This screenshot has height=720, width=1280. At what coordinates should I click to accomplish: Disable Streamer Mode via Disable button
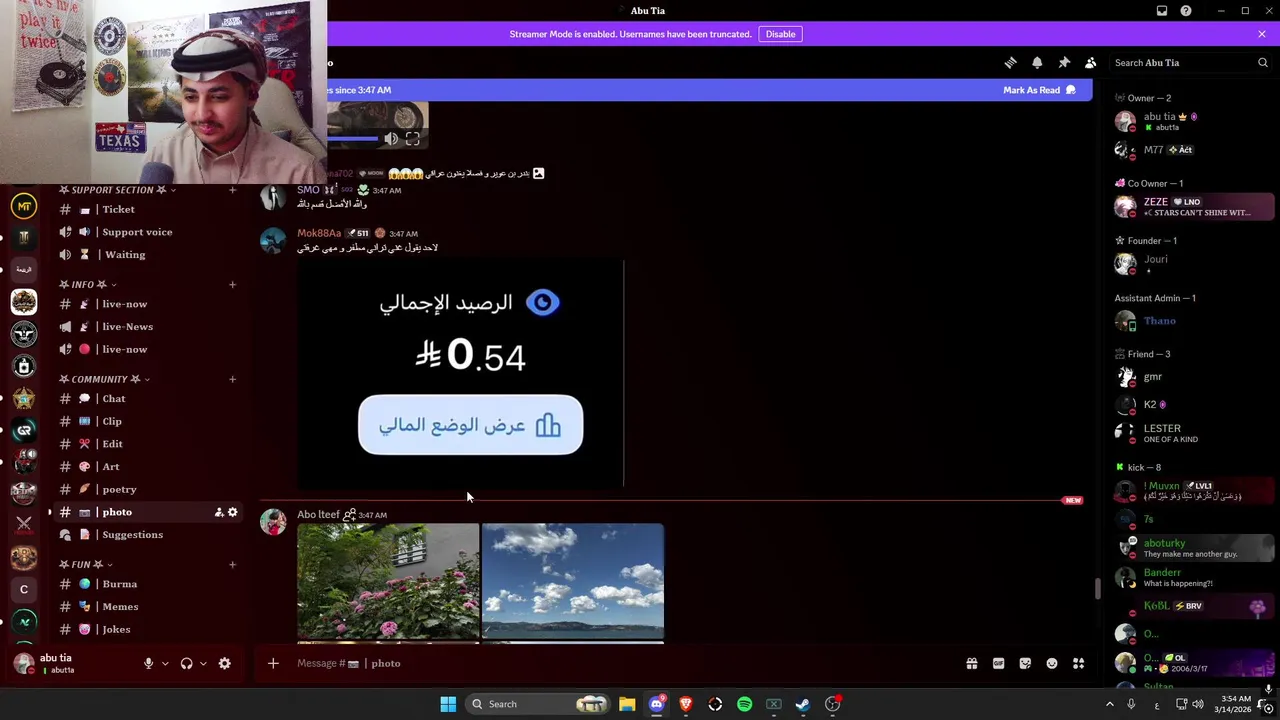click(x=780, y=34)
